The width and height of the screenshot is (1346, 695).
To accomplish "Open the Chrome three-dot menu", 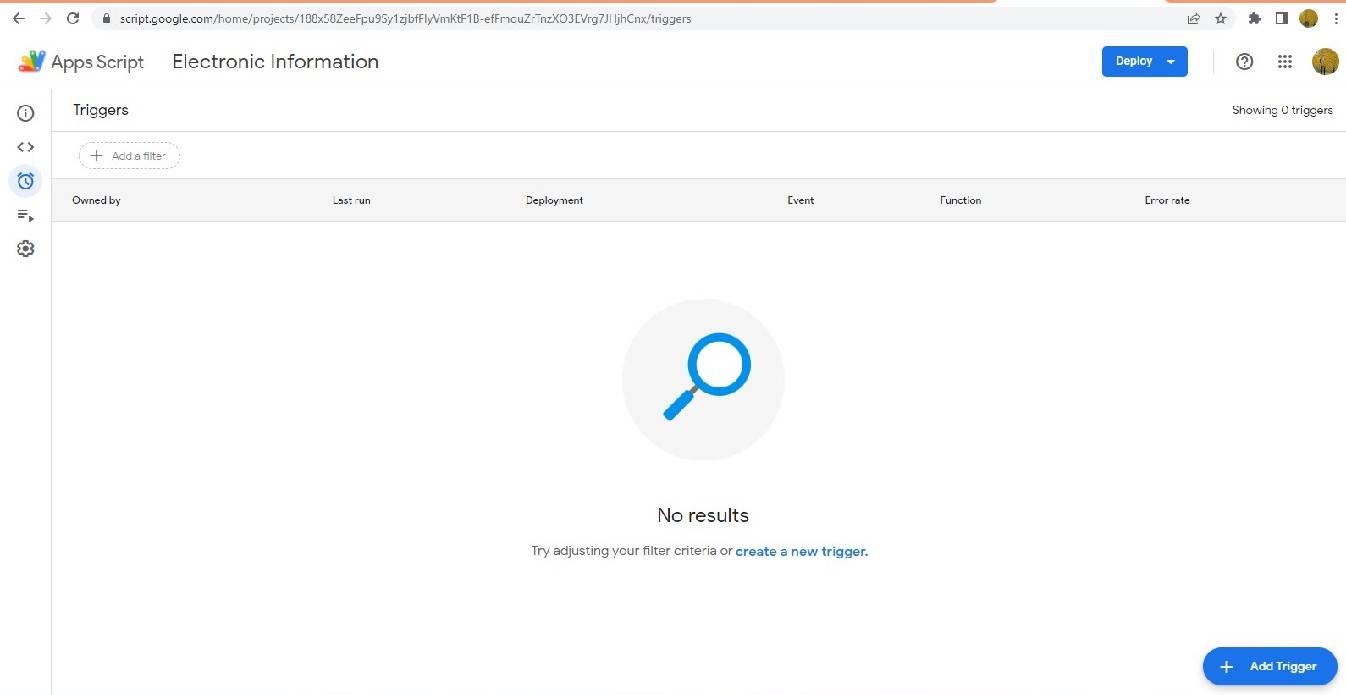I will pyautogui.click(x=1336, y=18).
